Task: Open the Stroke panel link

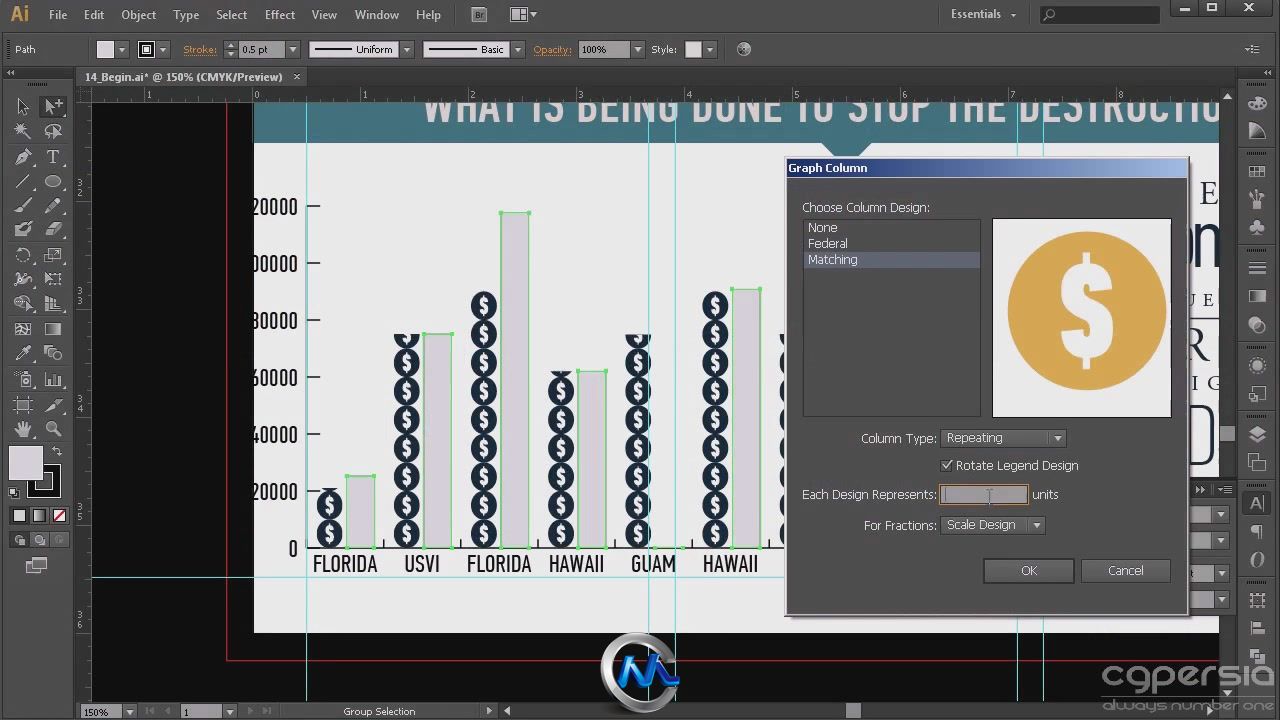Action: (200, 49)
